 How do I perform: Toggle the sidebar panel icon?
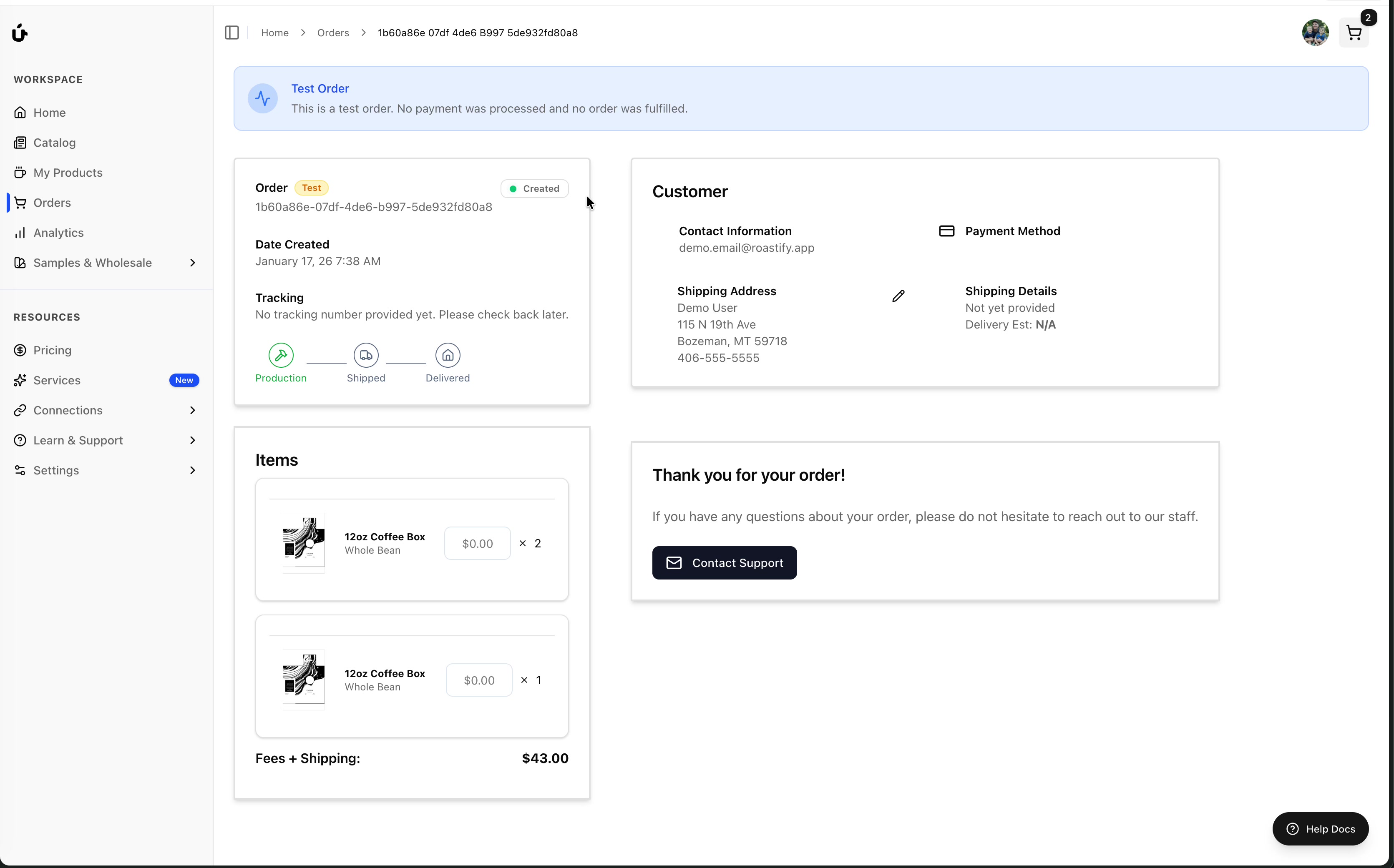(x=231, y=33)
